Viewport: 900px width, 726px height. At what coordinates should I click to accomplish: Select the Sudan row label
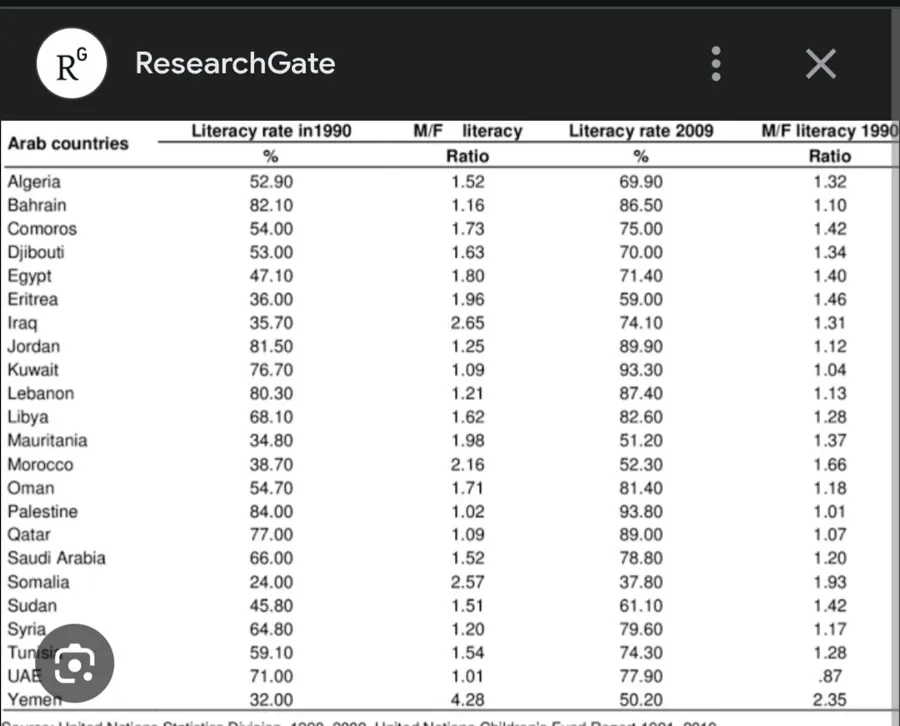click(32, 605)
